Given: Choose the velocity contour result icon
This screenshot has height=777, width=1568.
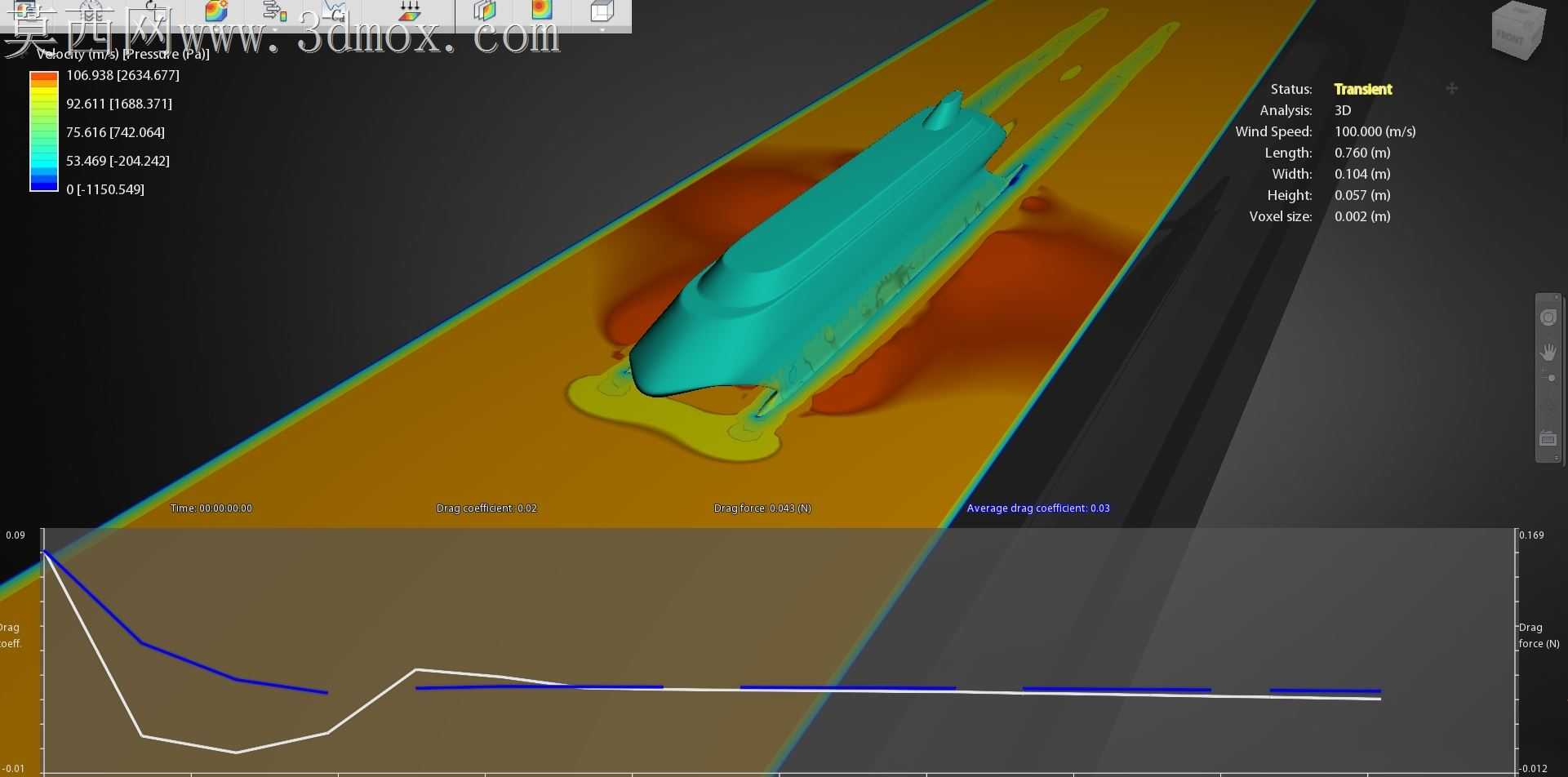Looking at the screenshot, I should click(541, 9).
